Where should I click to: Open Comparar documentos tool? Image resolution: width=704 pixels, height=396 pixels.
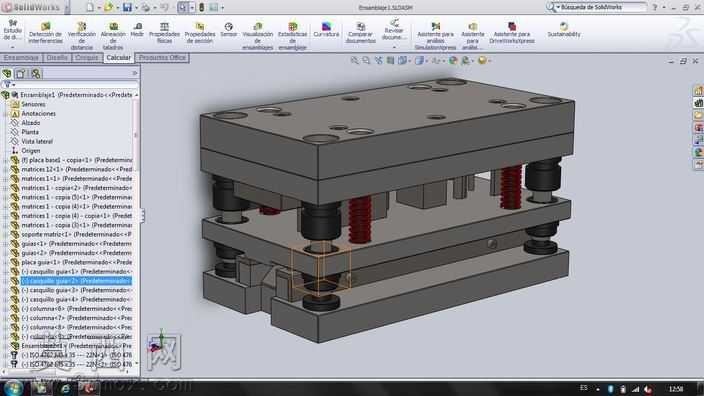pos(361,32)
